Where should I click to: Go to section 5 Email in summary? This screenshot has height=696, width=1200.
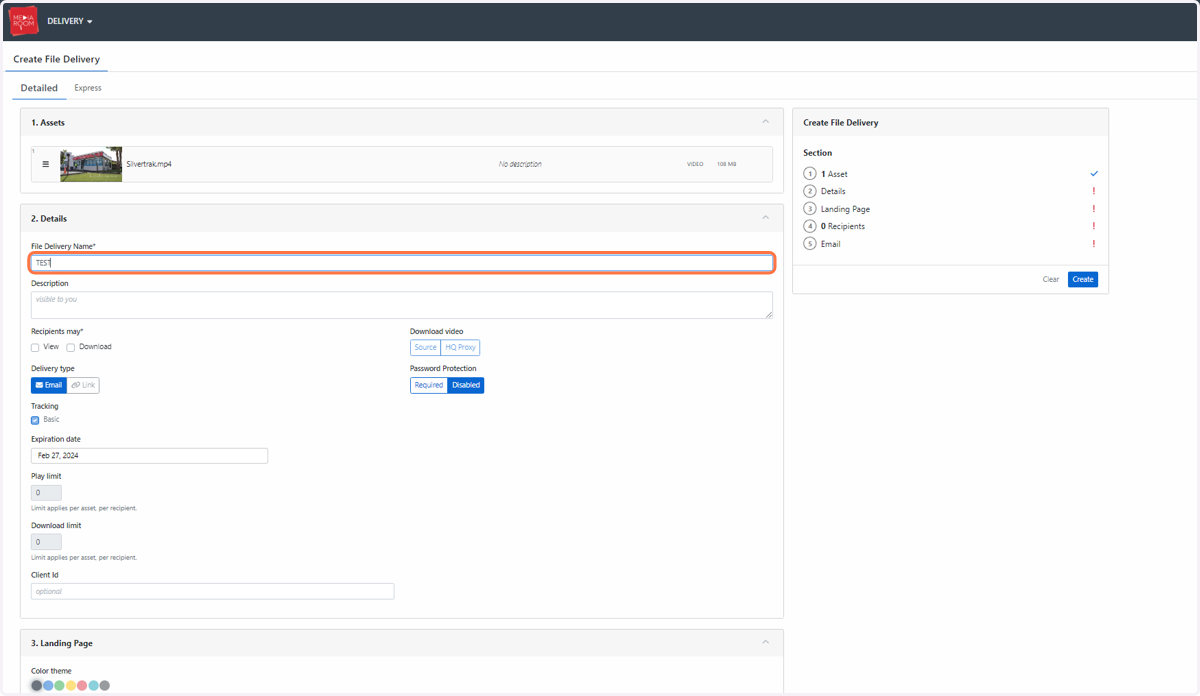coord(822,244)
